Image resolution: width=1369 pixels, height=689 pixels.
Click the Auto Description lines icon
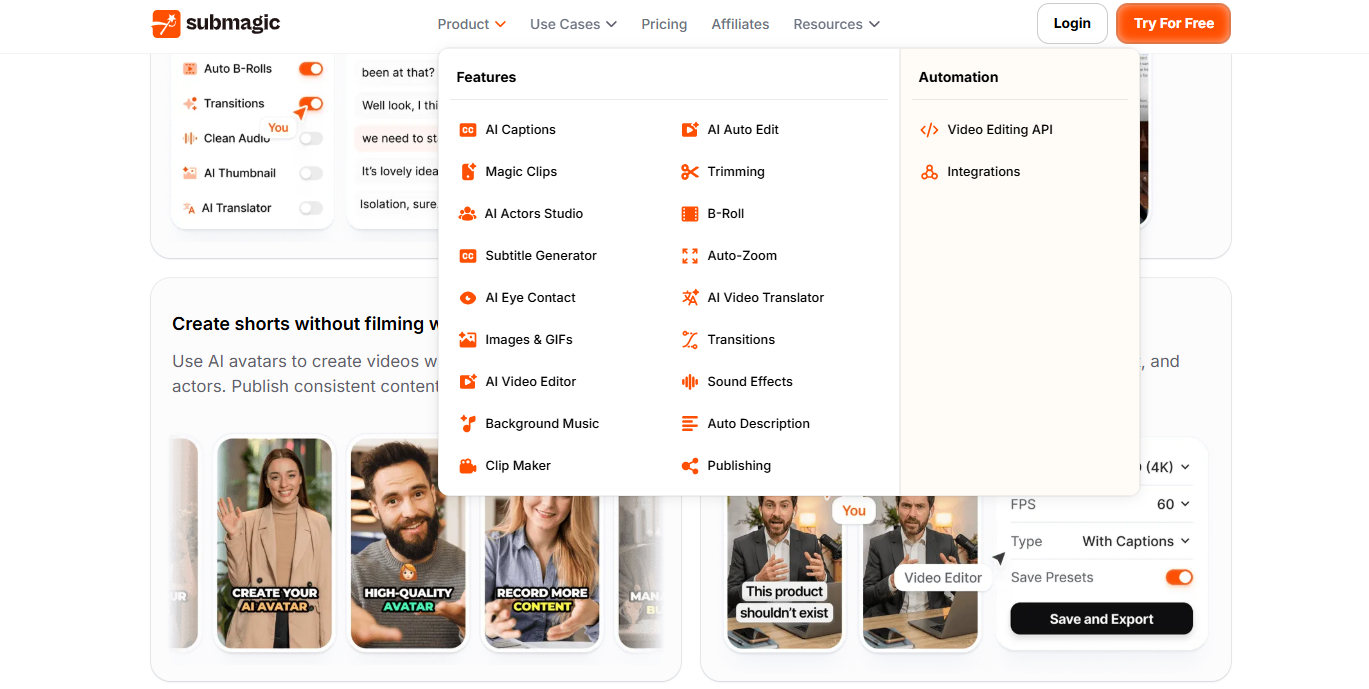[x=690, y=424]
